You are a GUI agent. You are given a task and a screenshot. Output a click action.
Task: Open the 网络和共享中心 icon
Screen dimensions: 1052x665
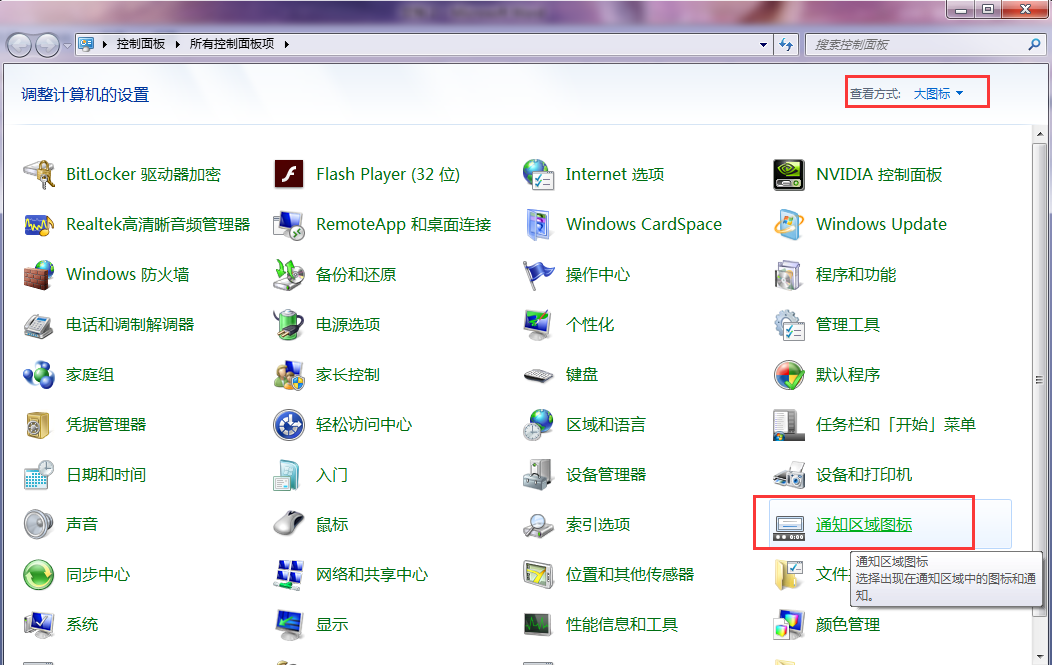click(x=289, y=574)
